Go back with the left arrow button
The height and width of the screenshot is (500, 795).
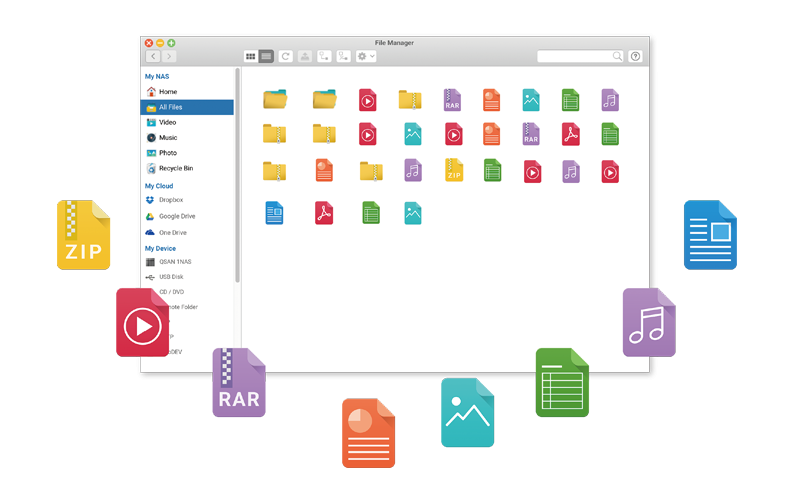[153, 57]
